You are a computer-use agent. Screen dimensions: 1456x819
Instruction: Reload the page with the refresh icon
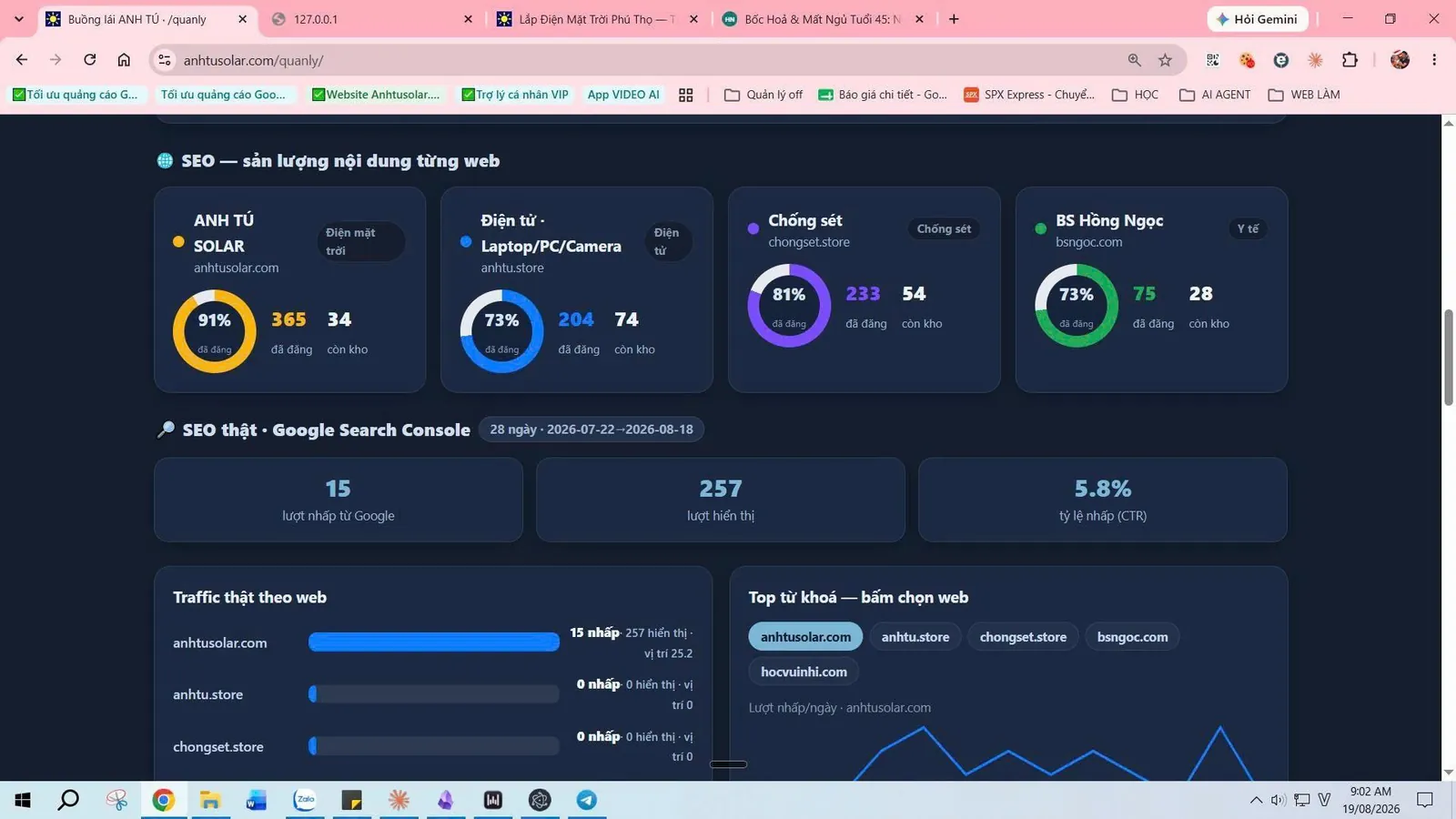pyautogui.click(x=89, y=60)
